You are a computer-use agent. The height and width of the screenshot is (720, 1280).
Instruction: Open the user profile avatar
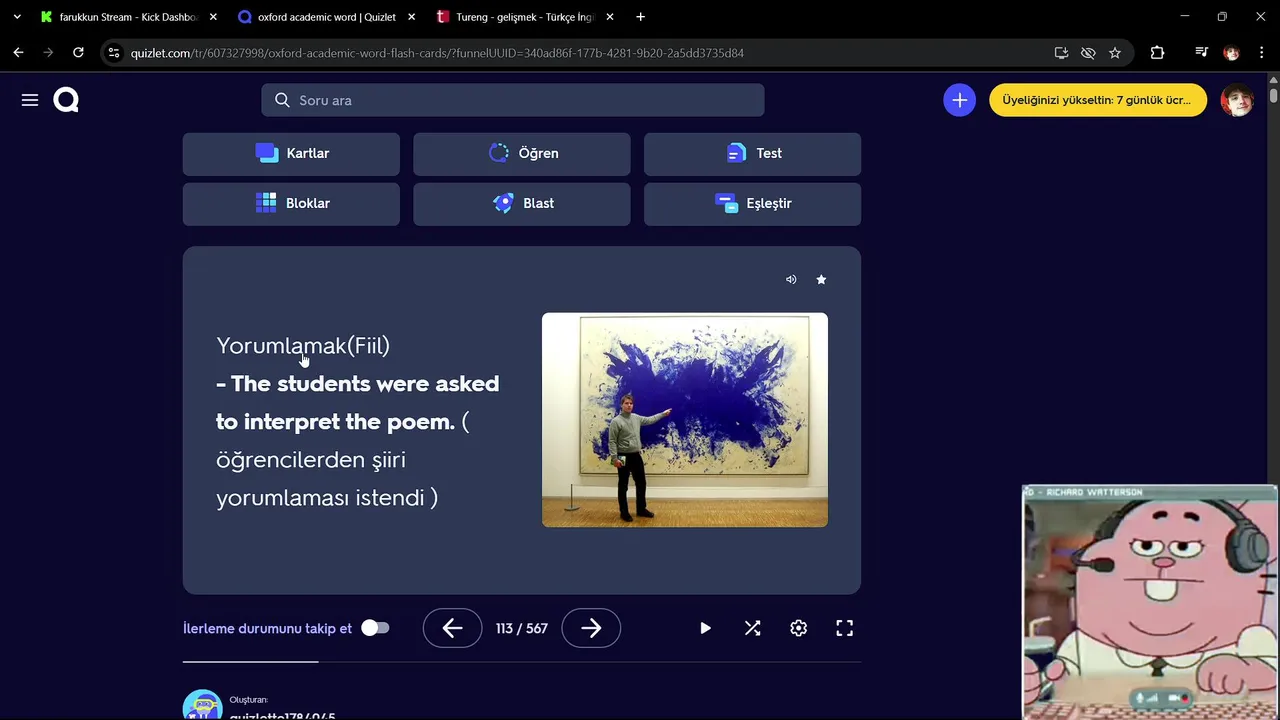point(1237,100)
